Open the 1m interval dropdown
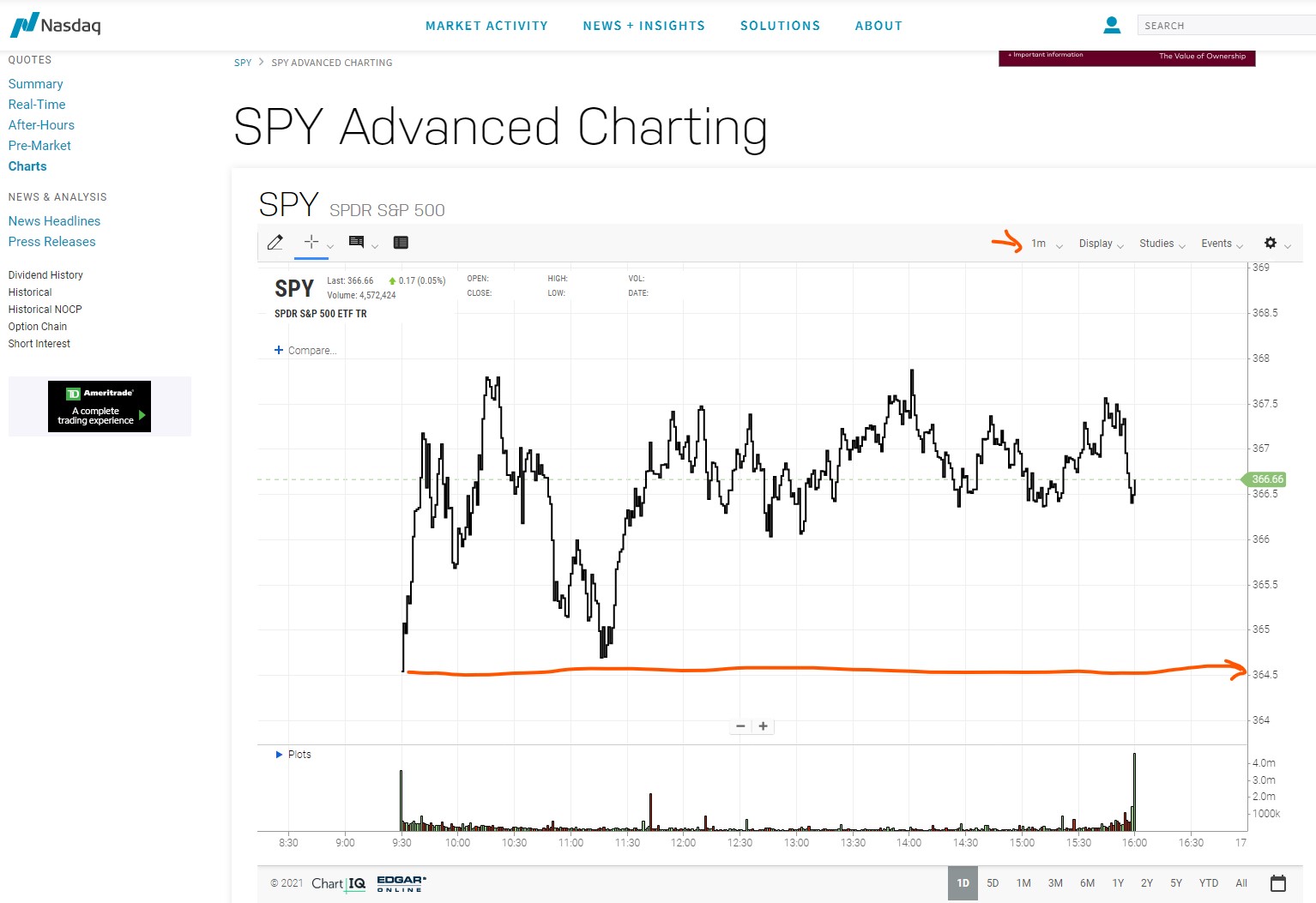 pyautogui.click(x=1047, y=244)
